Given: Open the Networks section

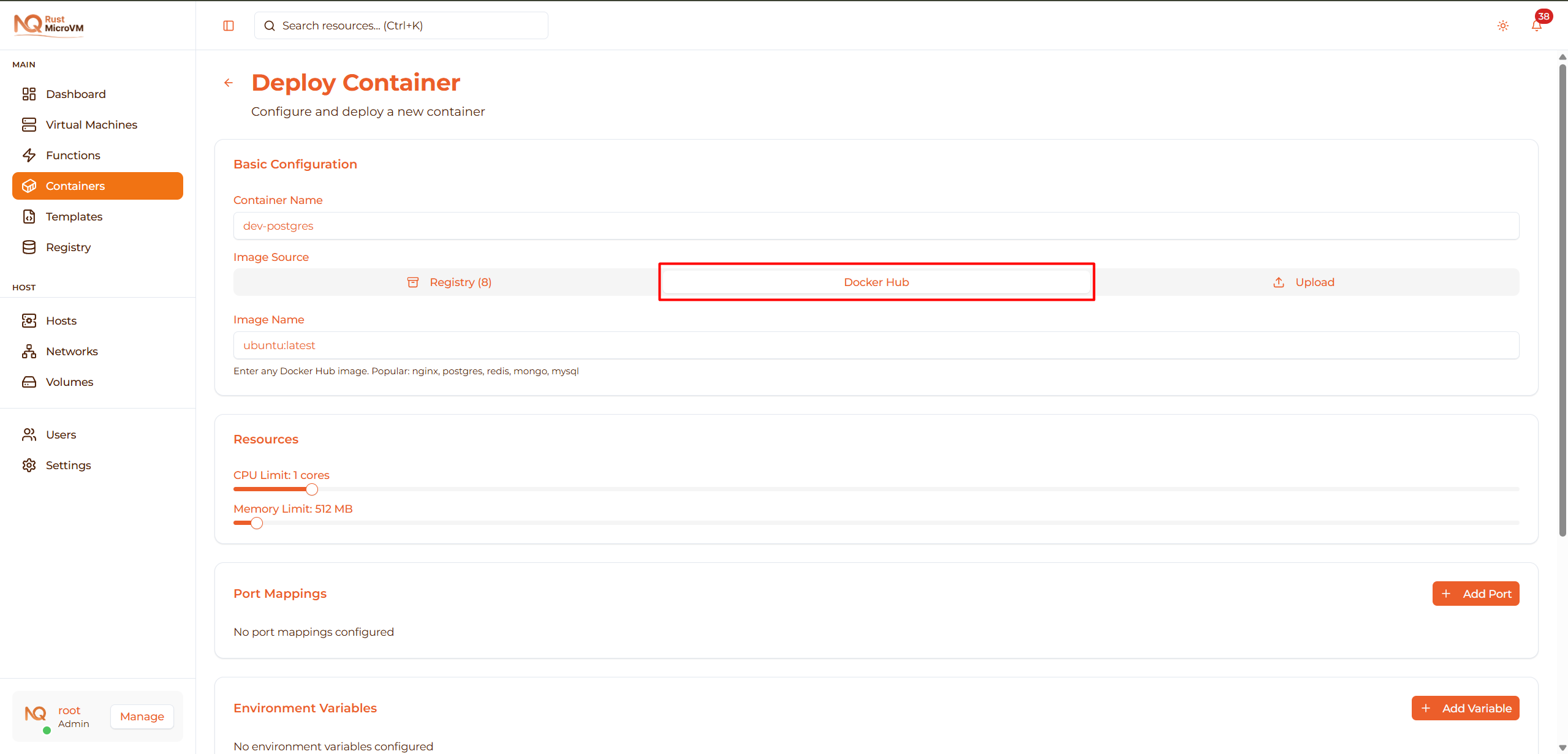Looking at the screenshot, I should click(x=72, y=351).
